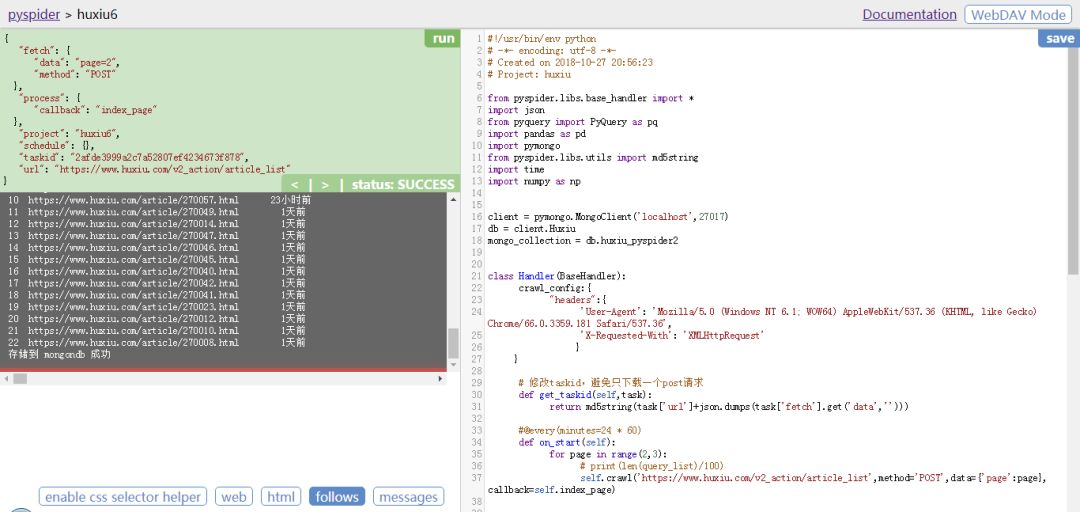Image resolution: width=1080 pixels, height=512 pixels.
Task: Go to next task with > arrow
Action: pos(325,184)
